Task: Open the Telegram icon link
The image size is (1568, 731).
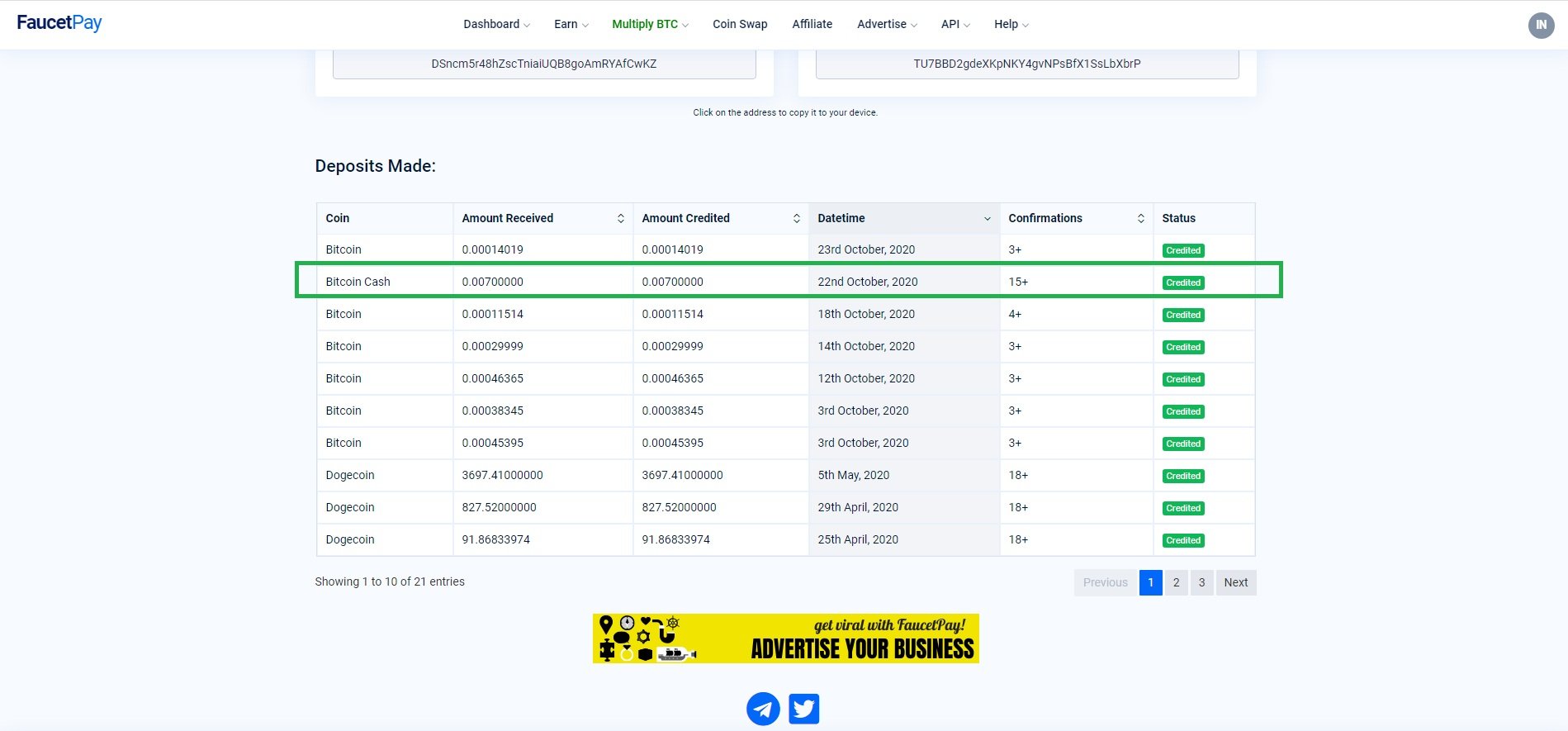Action: [x=763, y=709]
